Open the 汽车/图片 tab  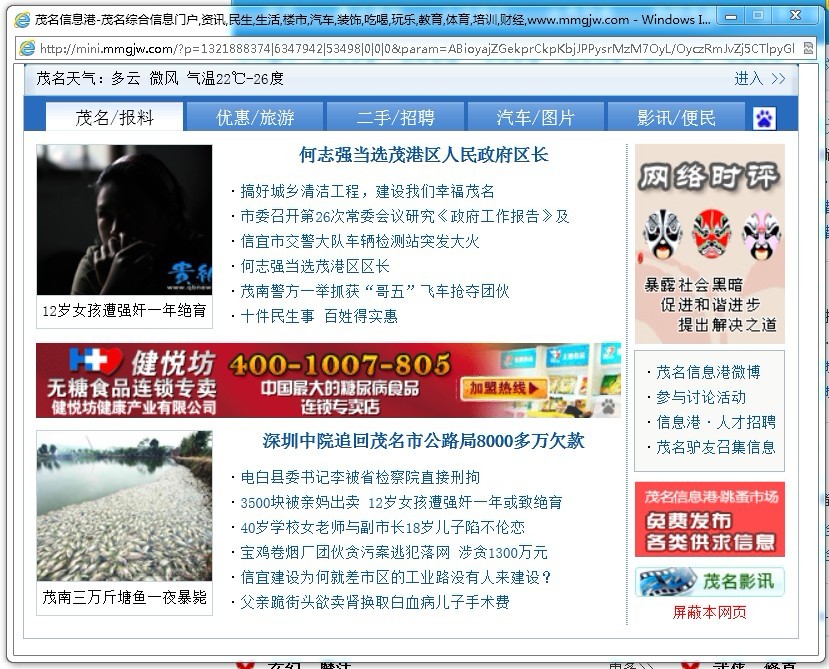(x=536, y=117)
